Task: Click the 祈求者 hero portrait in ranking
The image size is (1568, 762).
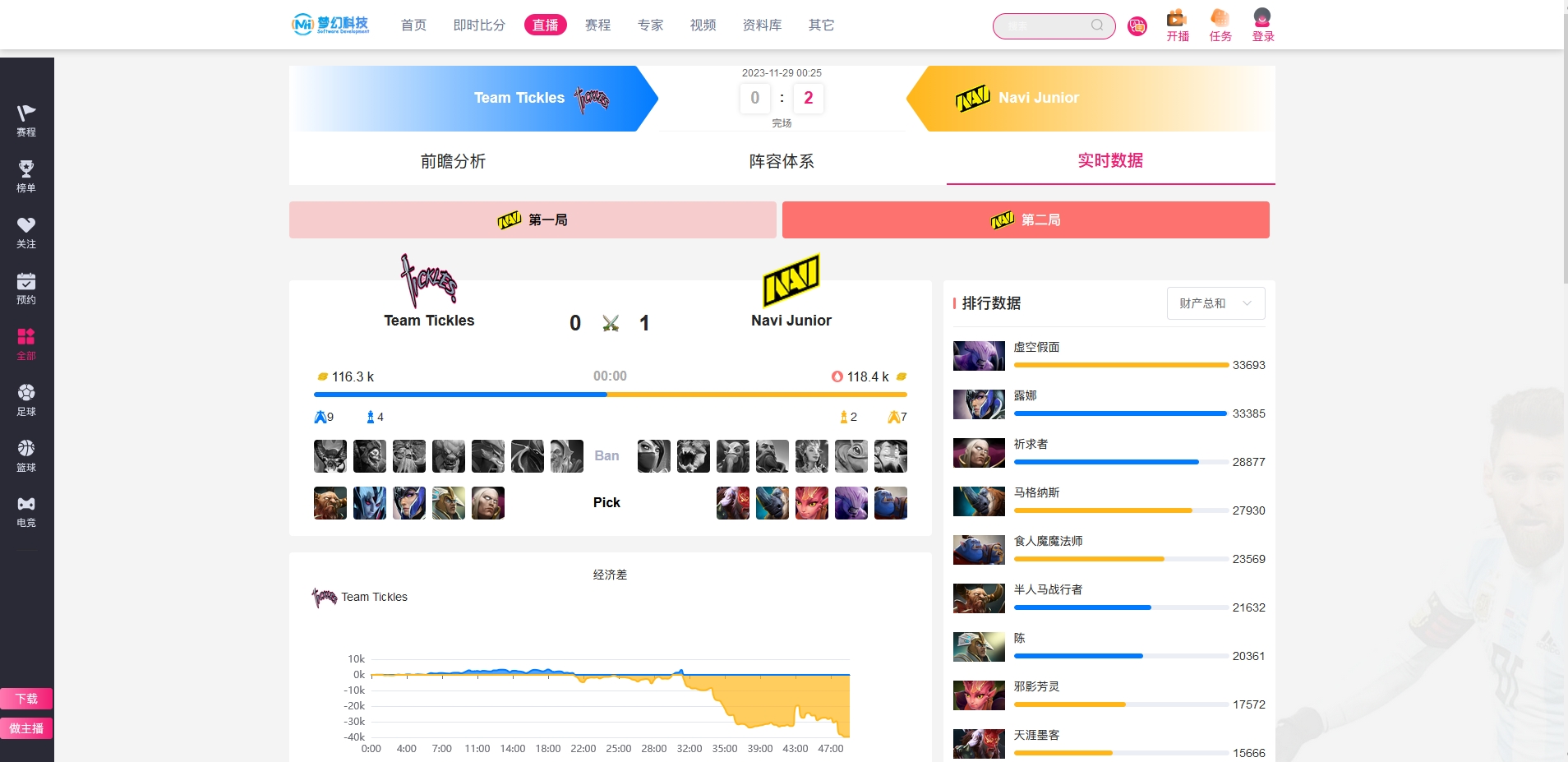Action: click(979, 453)
